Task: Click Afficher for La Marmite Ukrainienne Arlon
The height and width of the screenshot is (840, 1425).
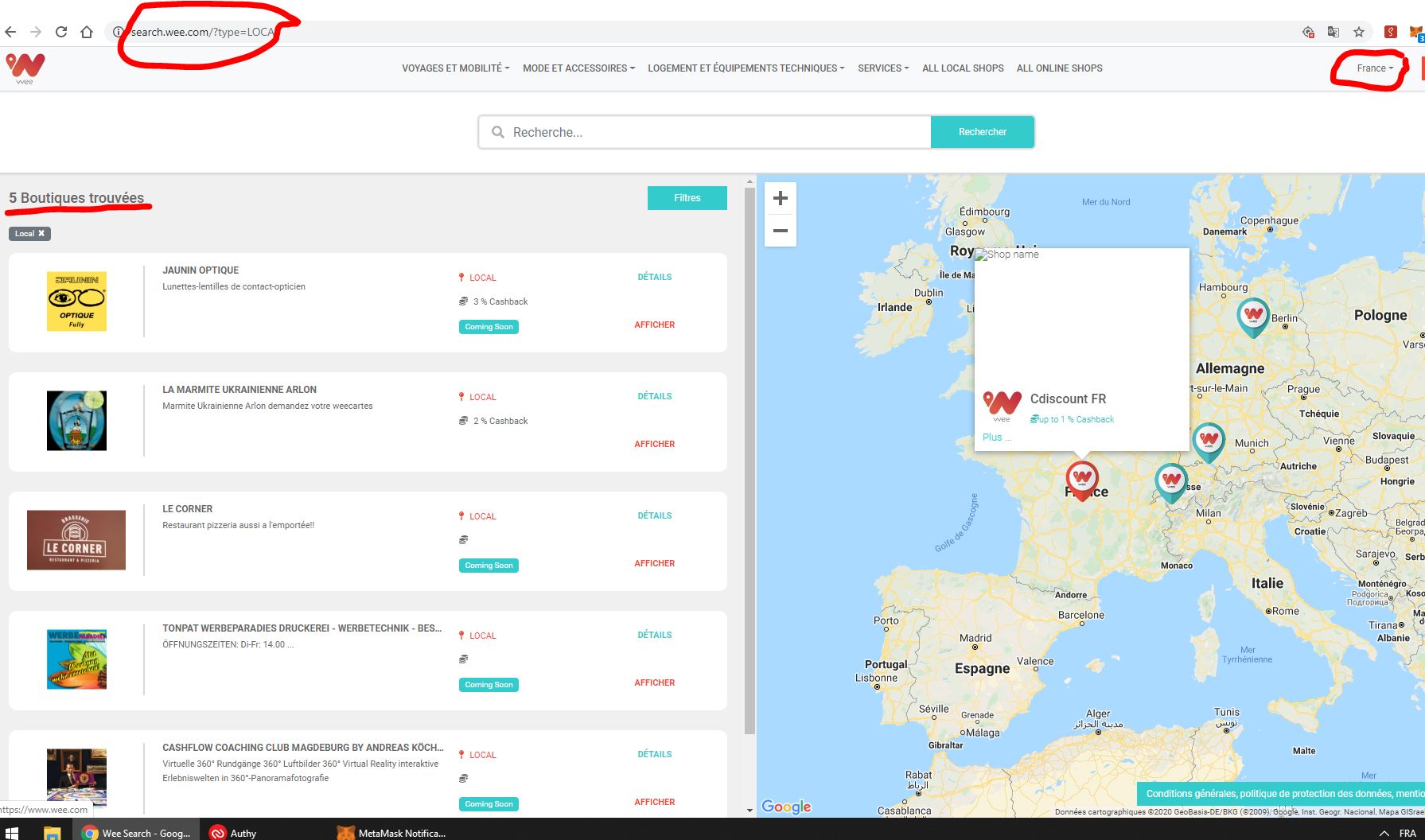Action: click(x=655, y=444)
